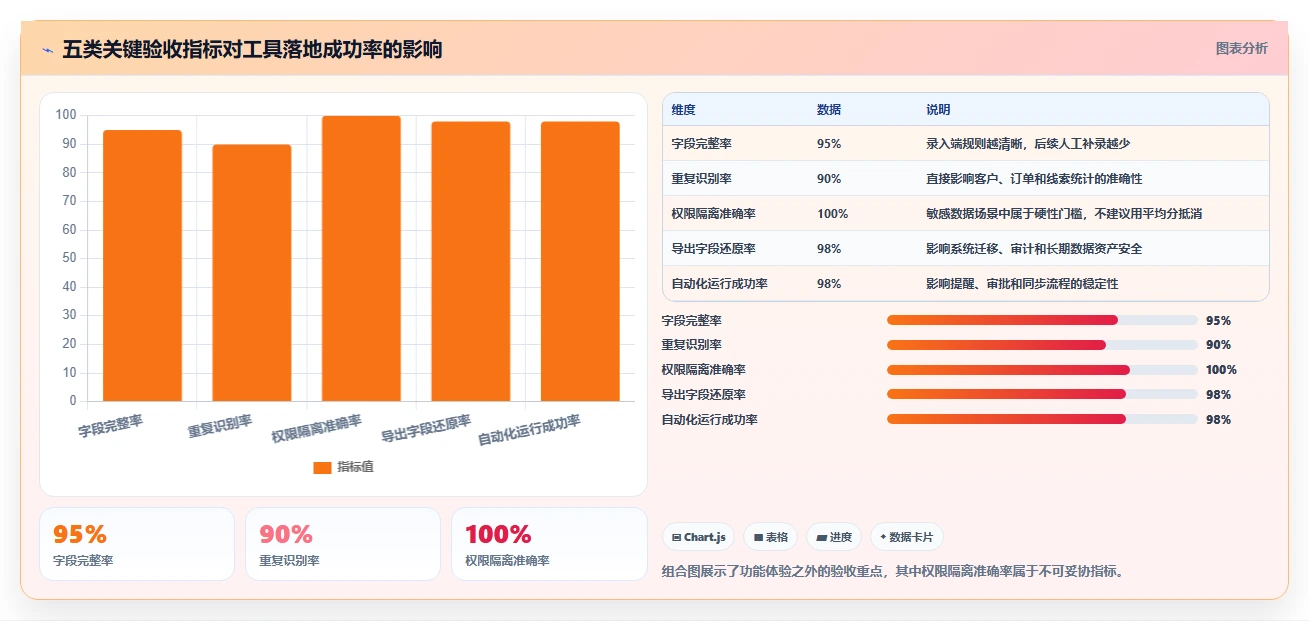This screenshot has width=1309, height=621.
Task: Click the 说明 table column header
Action: (939, 110)
